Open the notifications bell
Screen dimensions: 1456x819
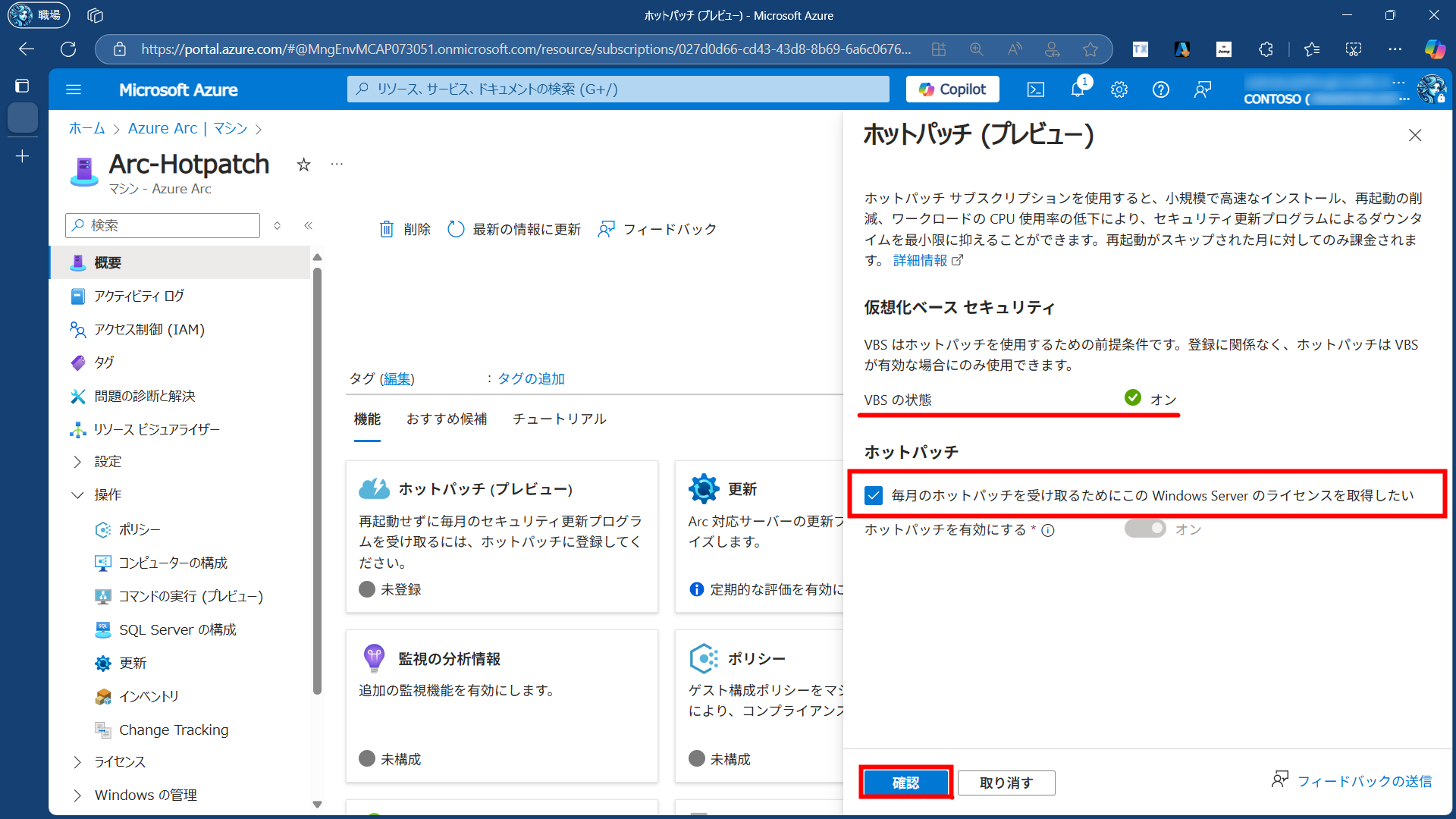1078,89
